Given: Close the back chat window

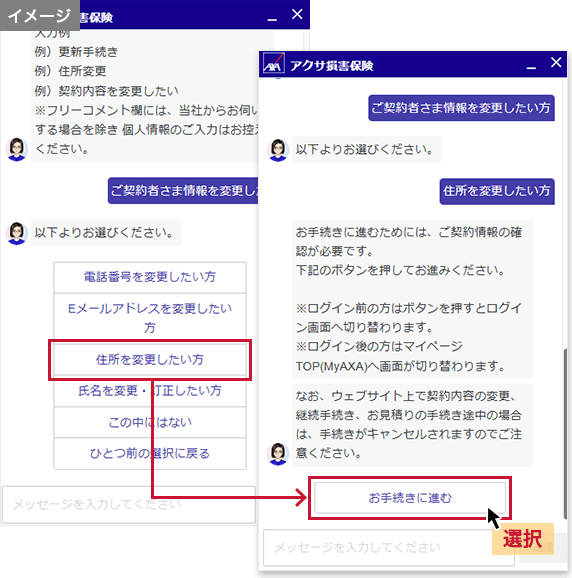Looking at the screenshot, I should click(297, 14).
